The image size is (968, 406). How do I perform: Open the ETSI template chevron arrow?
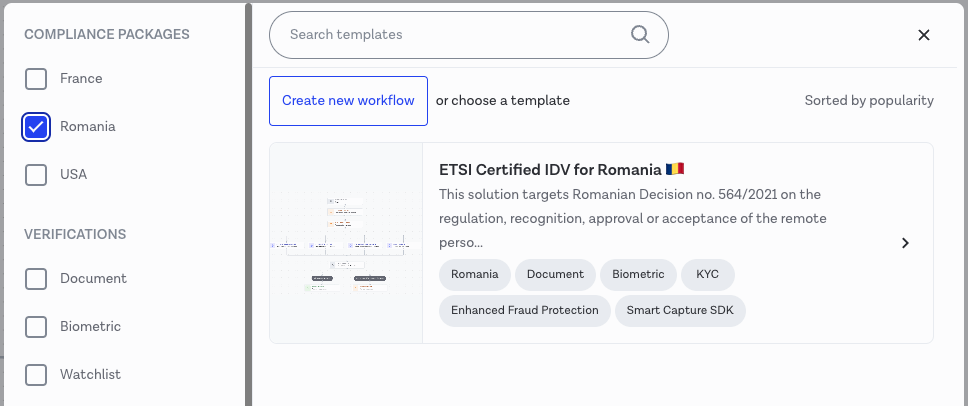905,243
